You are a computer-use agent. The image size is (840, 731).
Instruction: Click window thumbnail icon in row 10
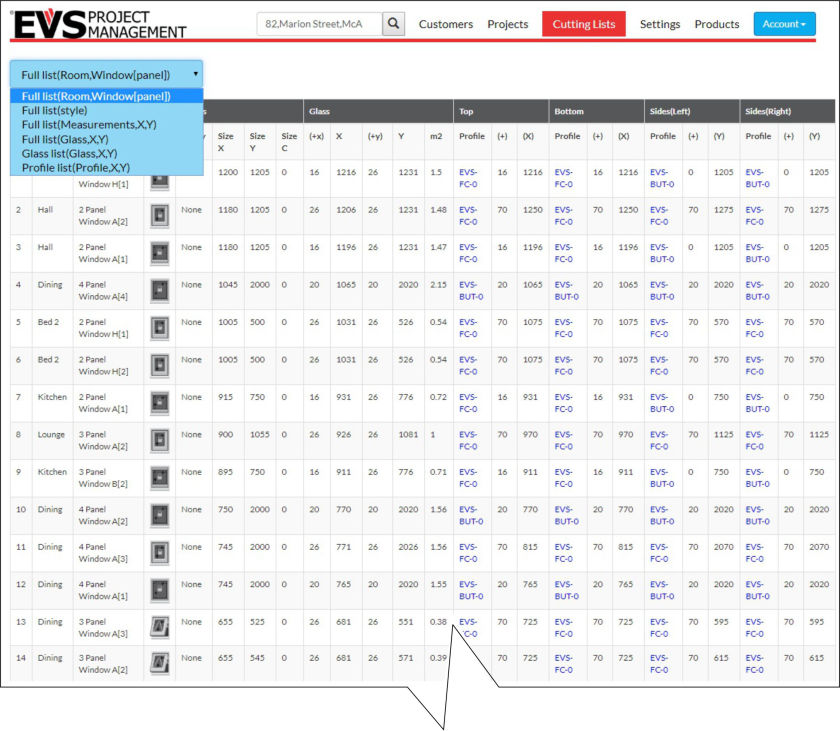click(159, 515)
